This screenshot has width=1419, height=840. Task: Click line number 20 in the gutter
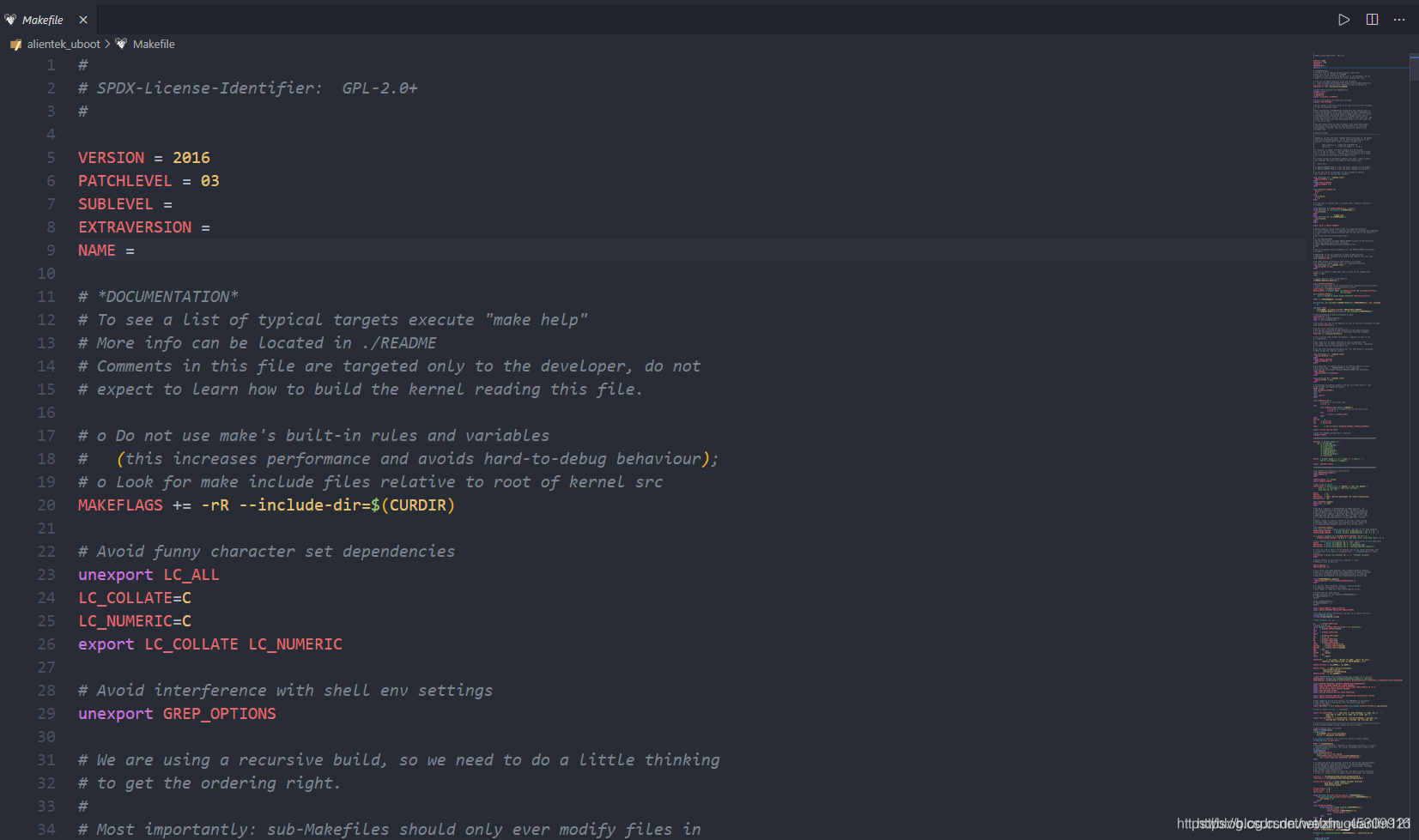tap(46, 505)
